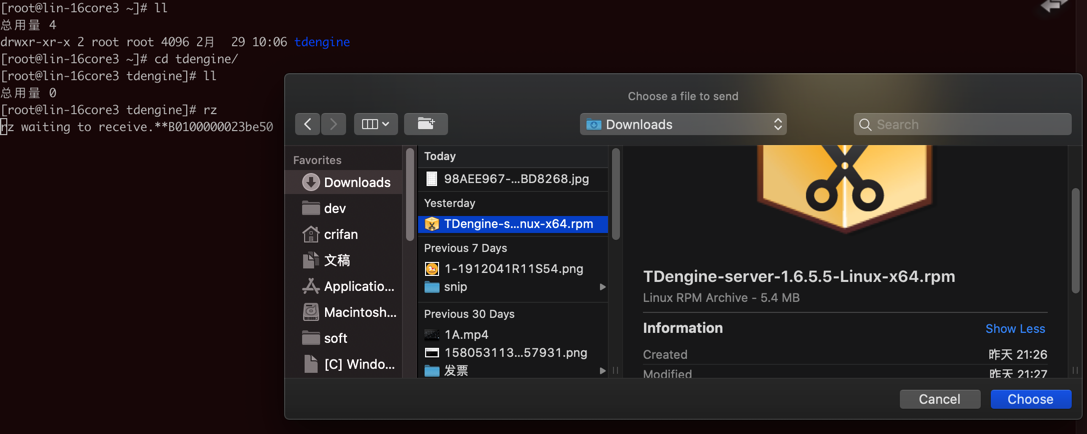Screen dimensions: 1087x434
Task: Click the new folder icon button
Action: click(x=426, y=124)
